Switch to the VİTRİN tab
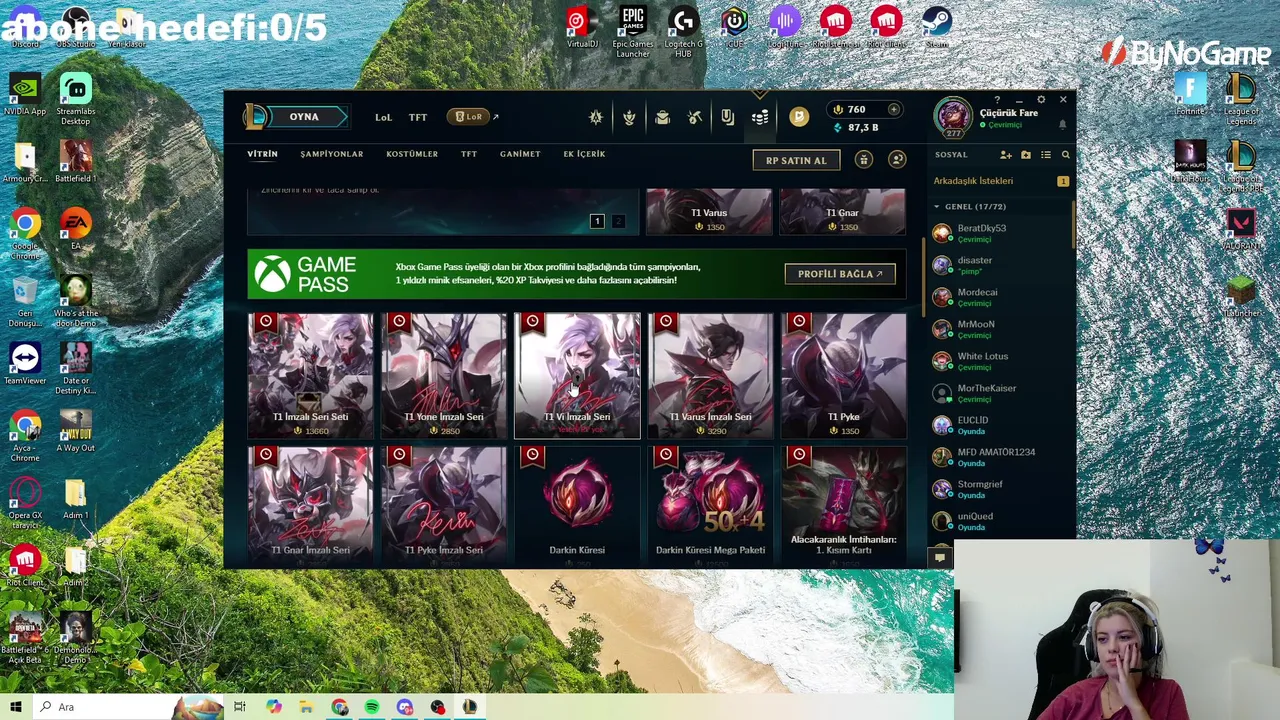This screenshot has width=1280, height=720. pos(262,154)
